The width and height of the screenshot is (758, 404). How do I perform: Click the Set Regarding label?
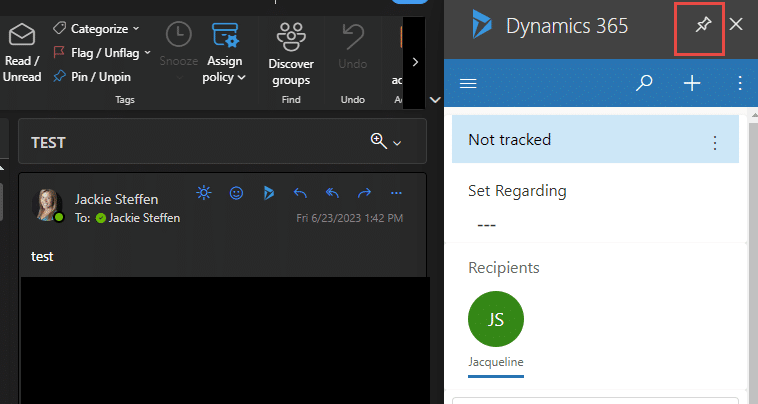pos(517,191)
